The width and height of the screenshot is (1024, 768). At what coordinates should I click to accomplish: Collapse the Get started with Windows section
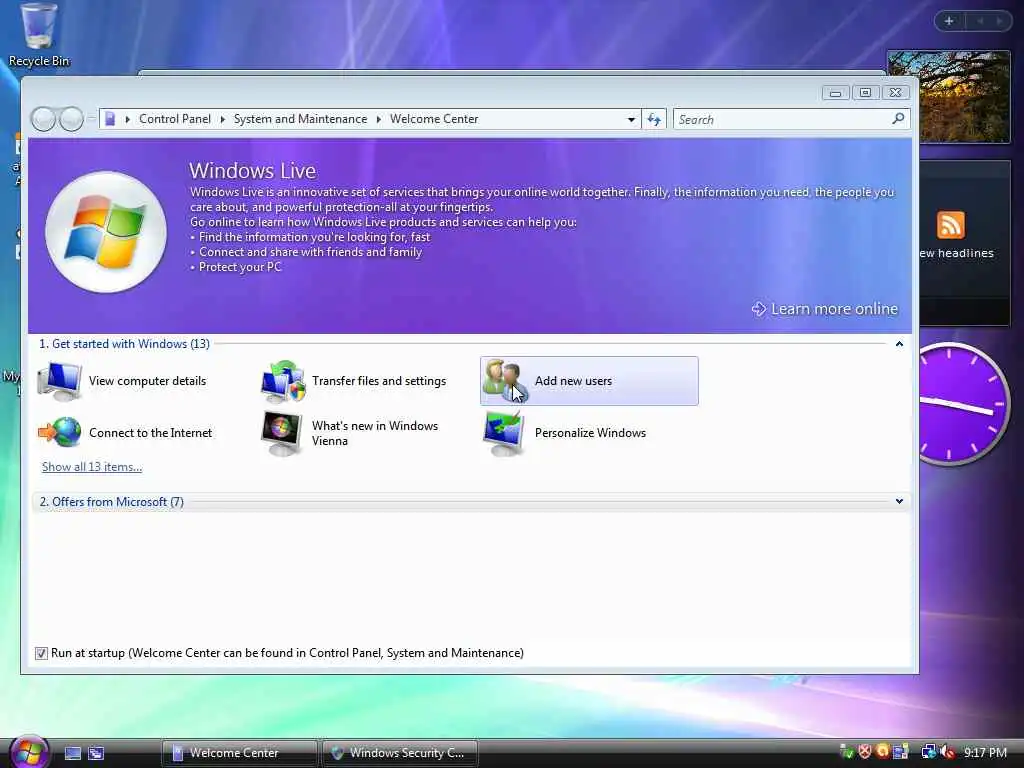(x=899, y=344)
